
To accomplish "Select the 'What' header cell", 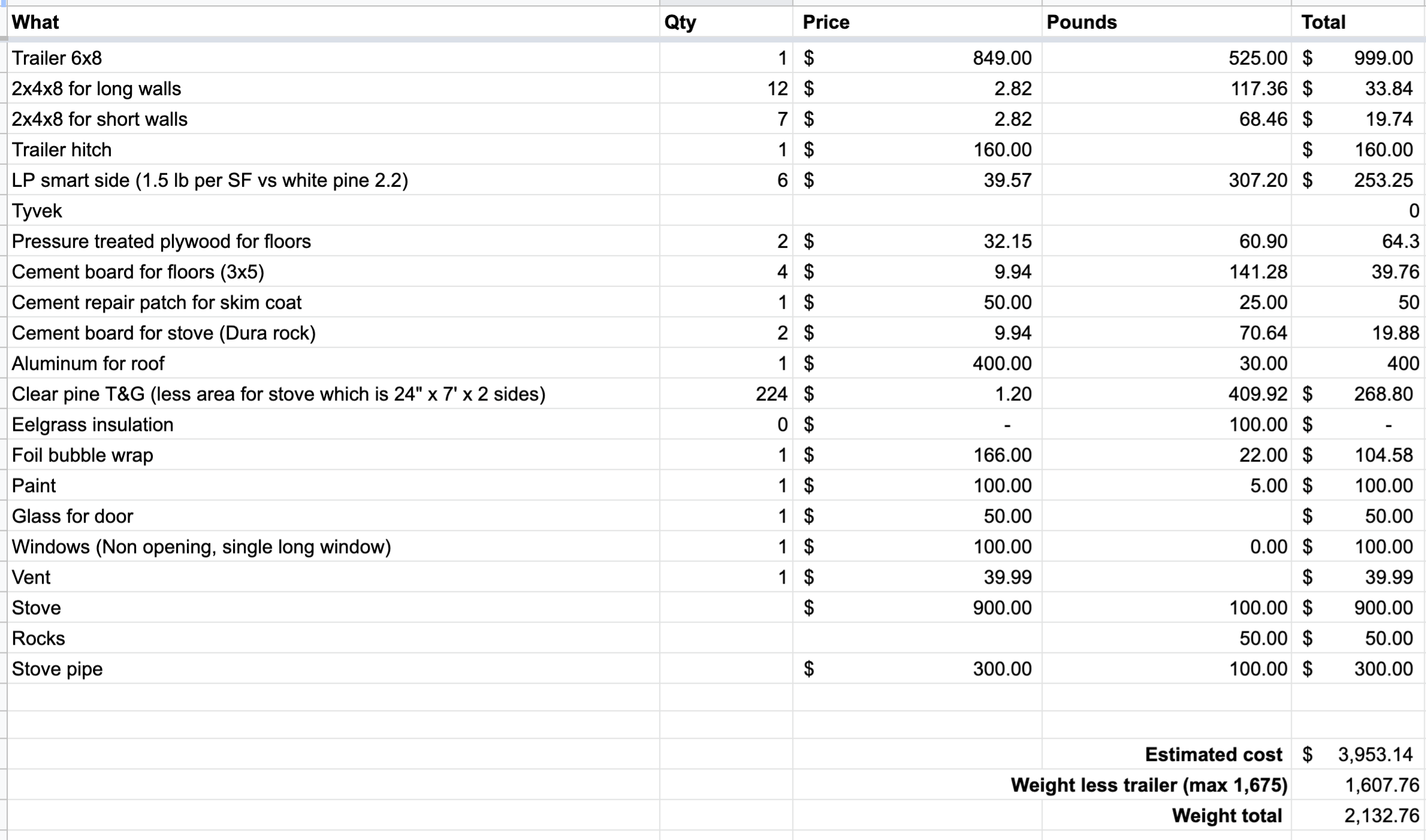I will (x=333, y=22).
